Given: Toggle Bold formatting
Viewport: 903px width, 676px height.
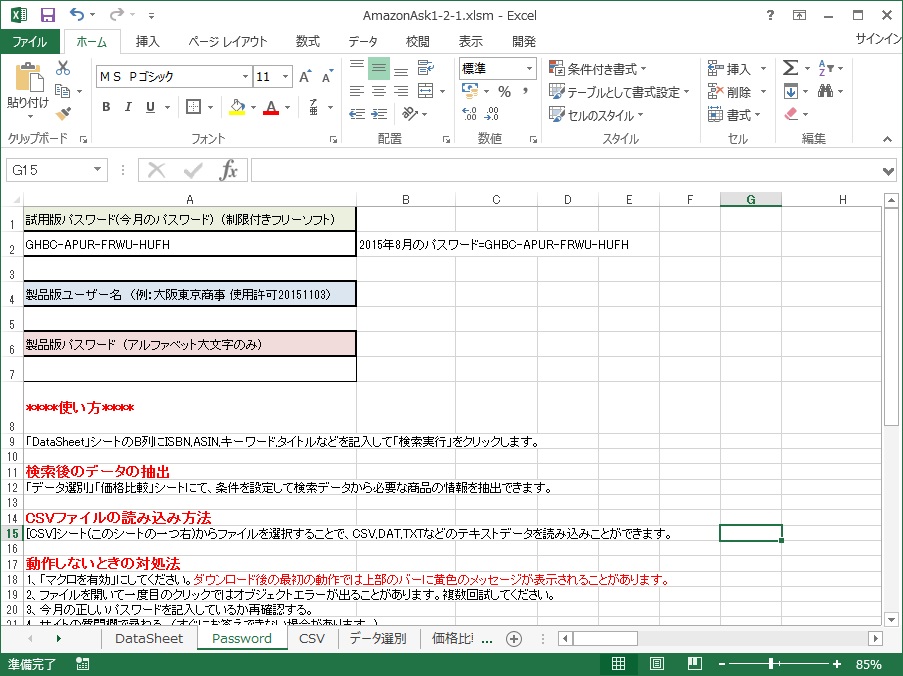Looking at the screenshot, I should tap(106, 107).
